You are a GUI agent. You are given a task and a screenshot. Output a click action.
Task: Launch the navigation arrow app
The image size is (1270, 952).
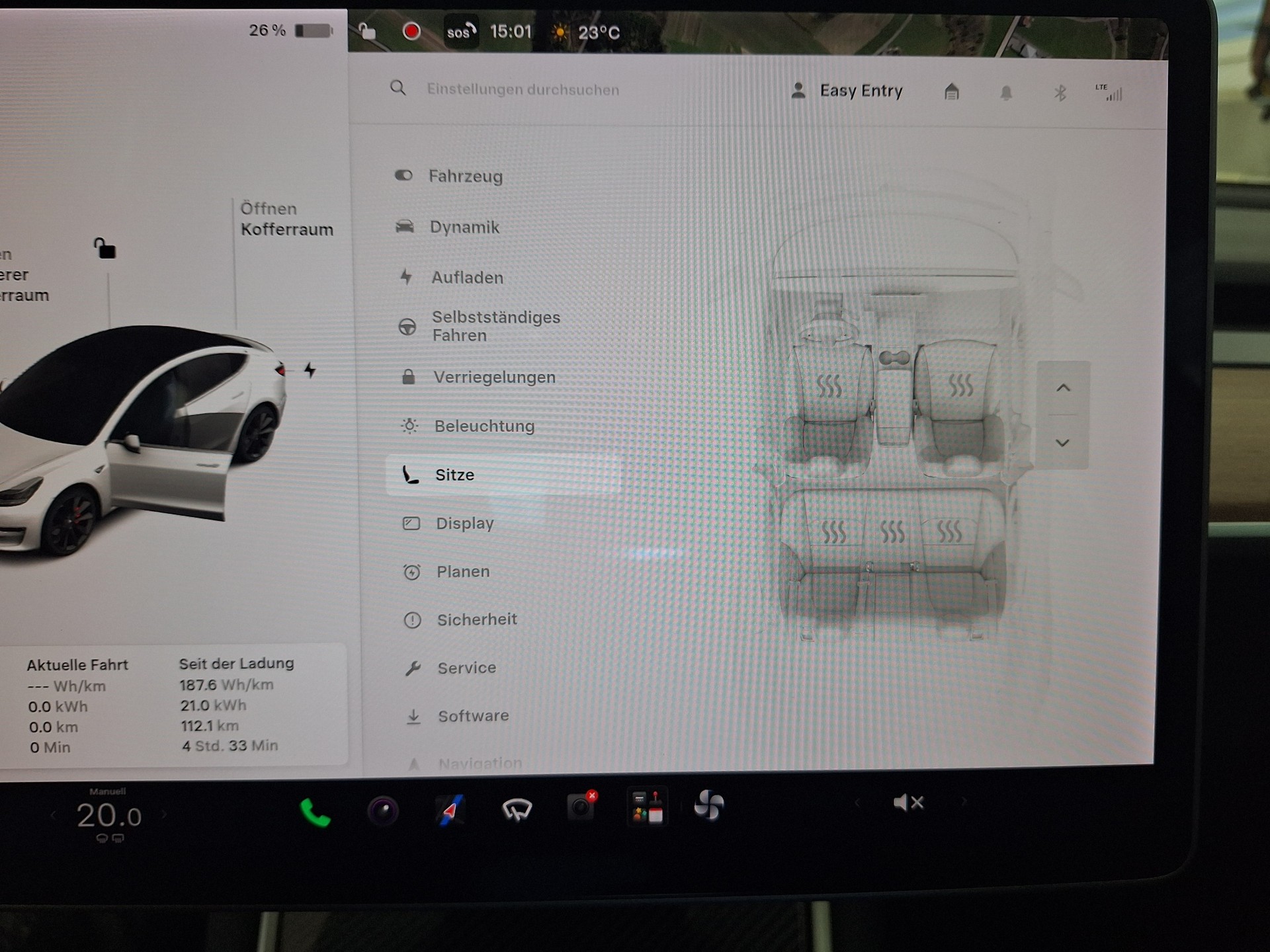tap(450, 810)
